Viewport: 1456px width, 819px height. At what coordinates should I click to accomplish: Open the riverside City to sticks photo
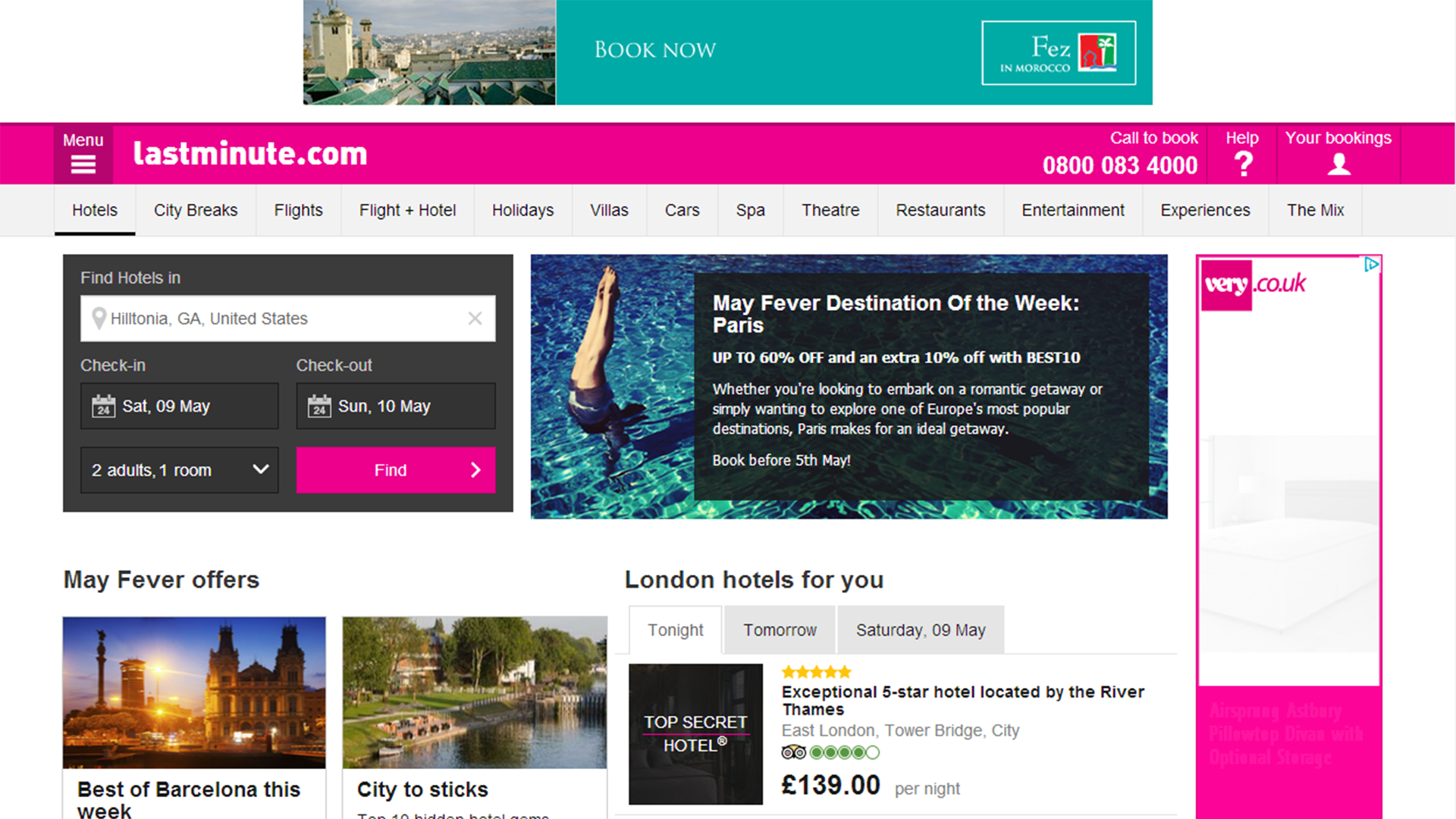(475, 692)
